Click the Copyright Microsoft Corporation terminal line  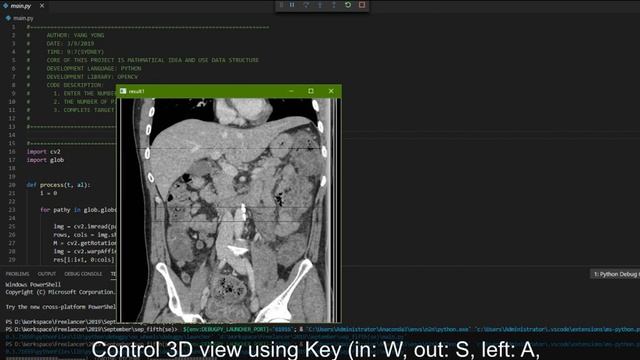pos(60,292)
